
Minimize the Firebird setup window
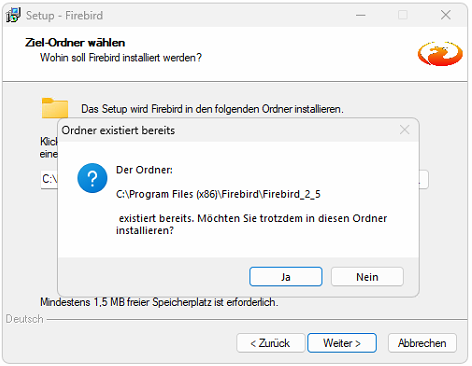coord(361,15)
